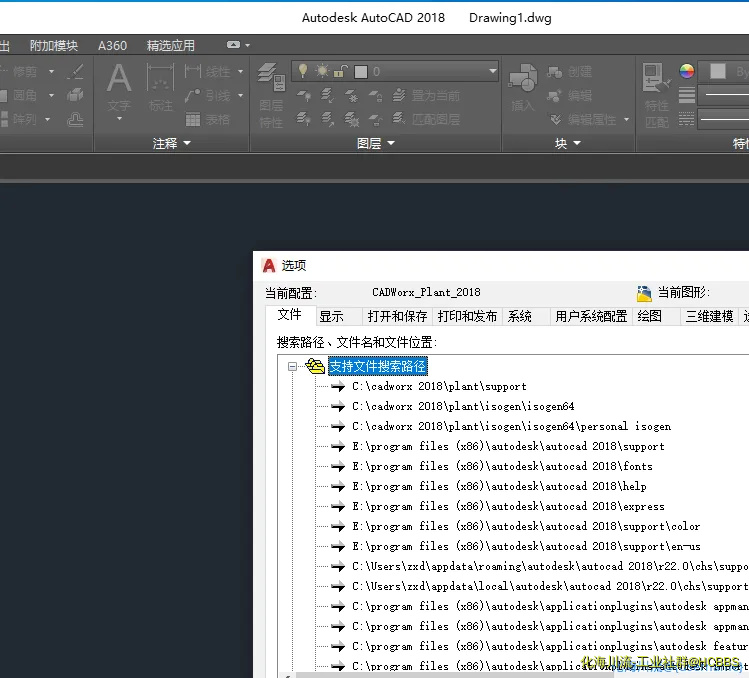The width and height of the screenshot is (749, 678).
Task: Open 图层特性 layer properties manager
Action: click(x=271, y=78)
